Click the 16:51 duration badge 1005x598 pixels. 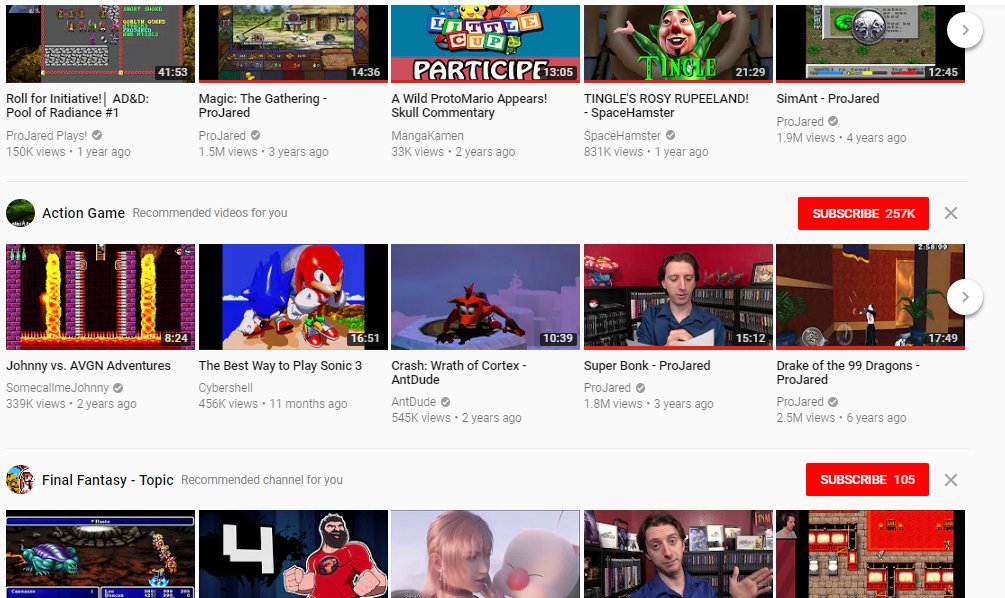365,338
